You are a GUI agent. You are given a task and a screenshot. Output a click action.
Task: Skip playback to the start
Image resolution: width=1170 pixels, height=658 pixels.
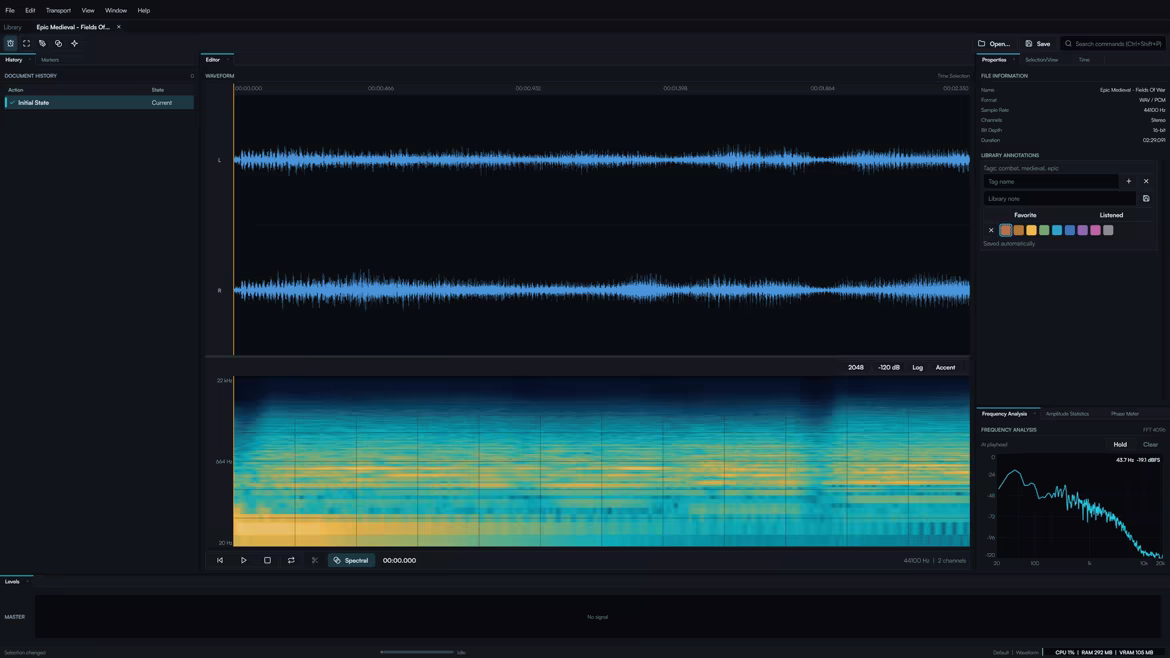(220, 560)
